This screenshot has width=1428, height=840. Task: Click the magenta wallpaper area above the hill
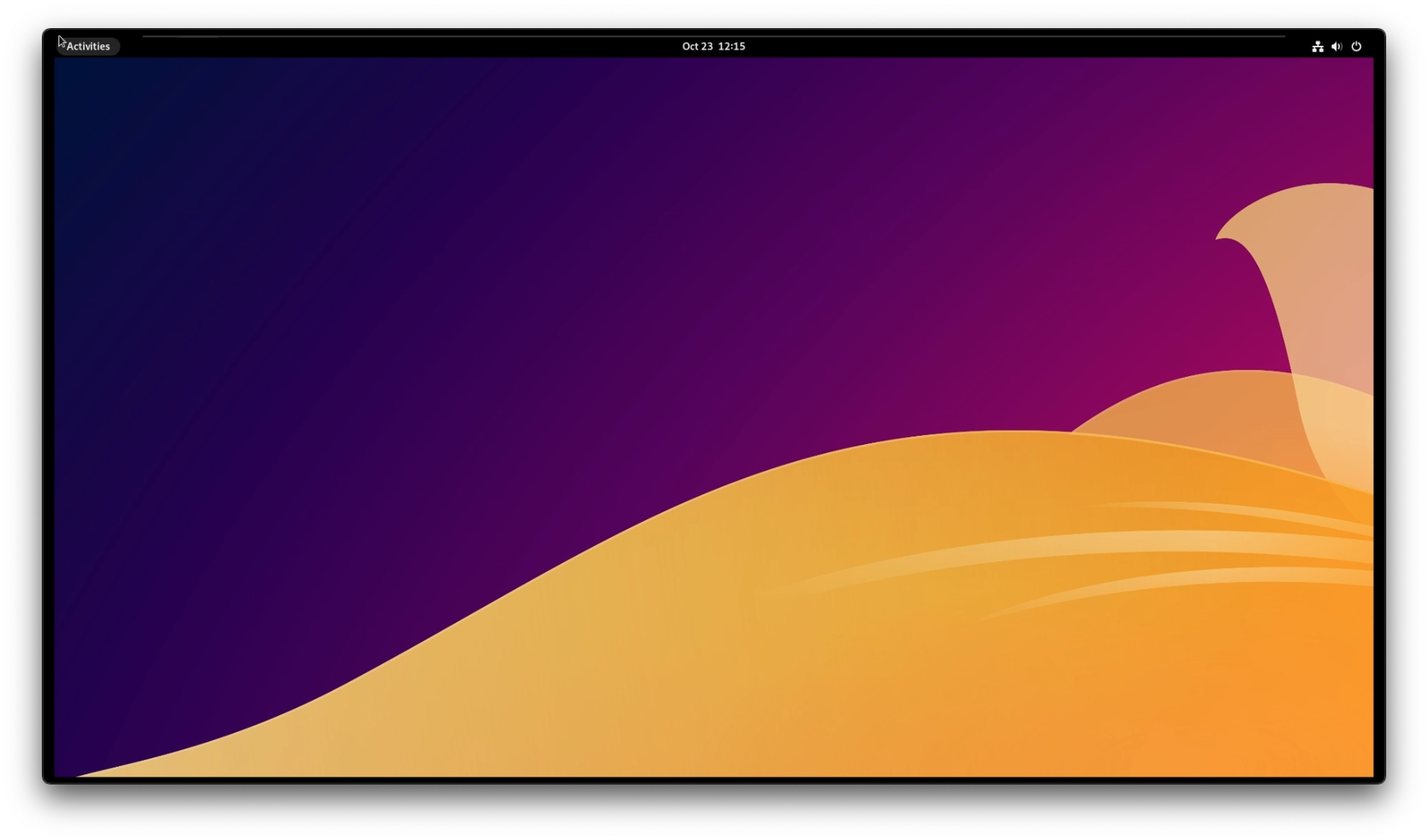[x=991, y=305]
